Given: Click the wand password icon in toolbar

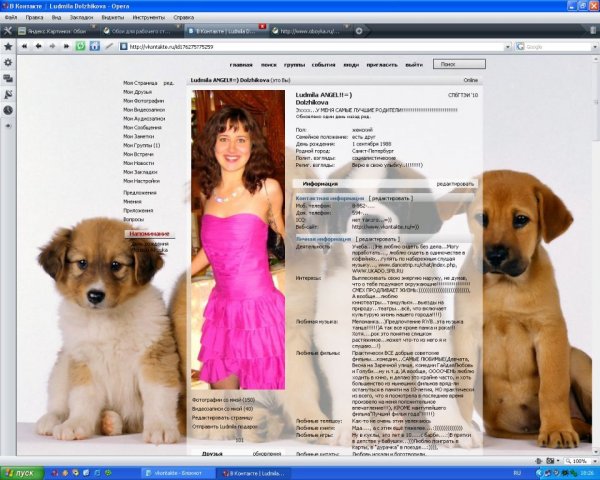Looking at the screenshot, I should pyautogui.click(x=109, y=46).
